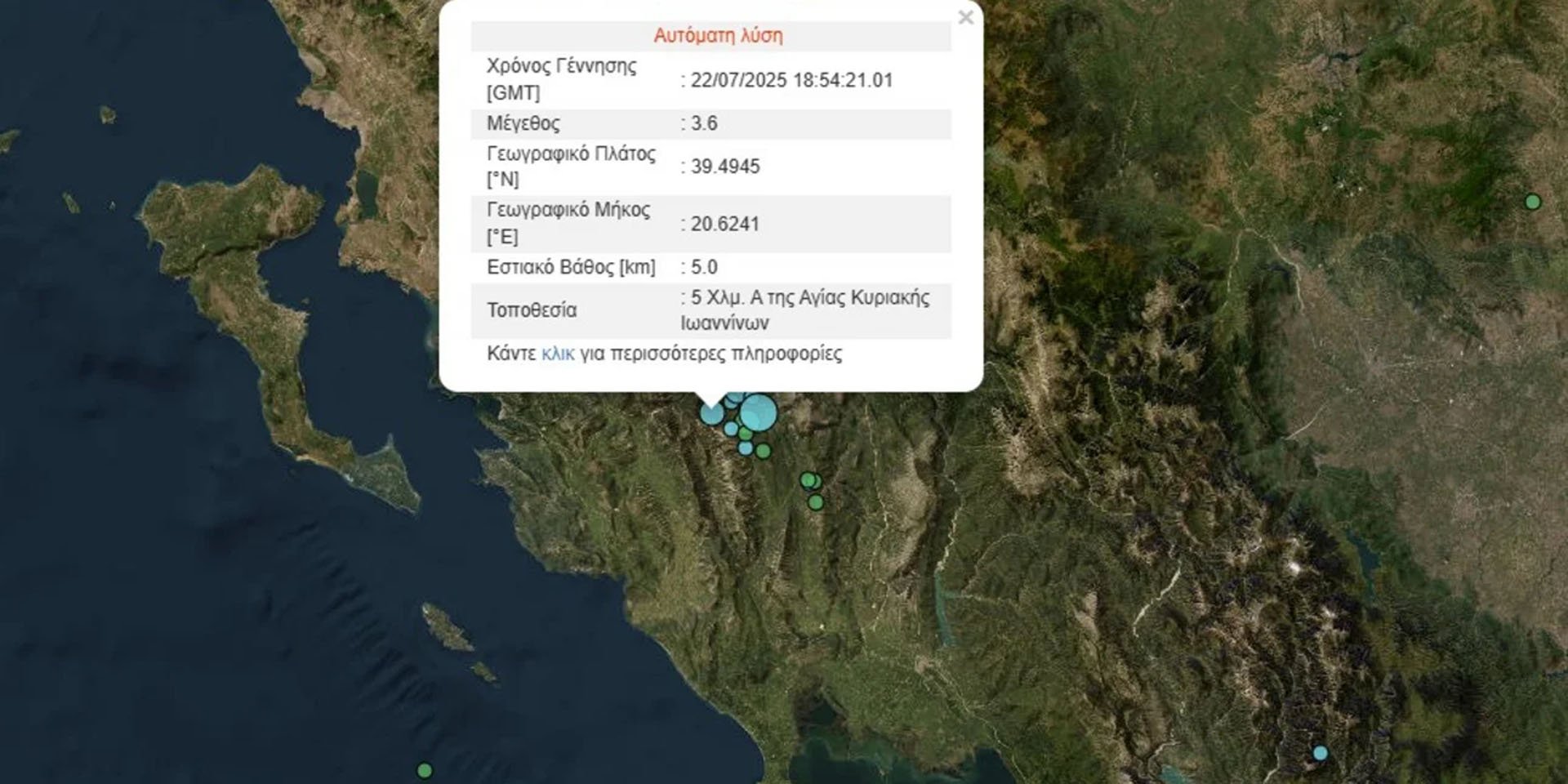This screenshot has height=784, width=1568.
Task: Click the 'Χρόνος Γέννησης [GMT]' label
Action: (x=562, y=79)
